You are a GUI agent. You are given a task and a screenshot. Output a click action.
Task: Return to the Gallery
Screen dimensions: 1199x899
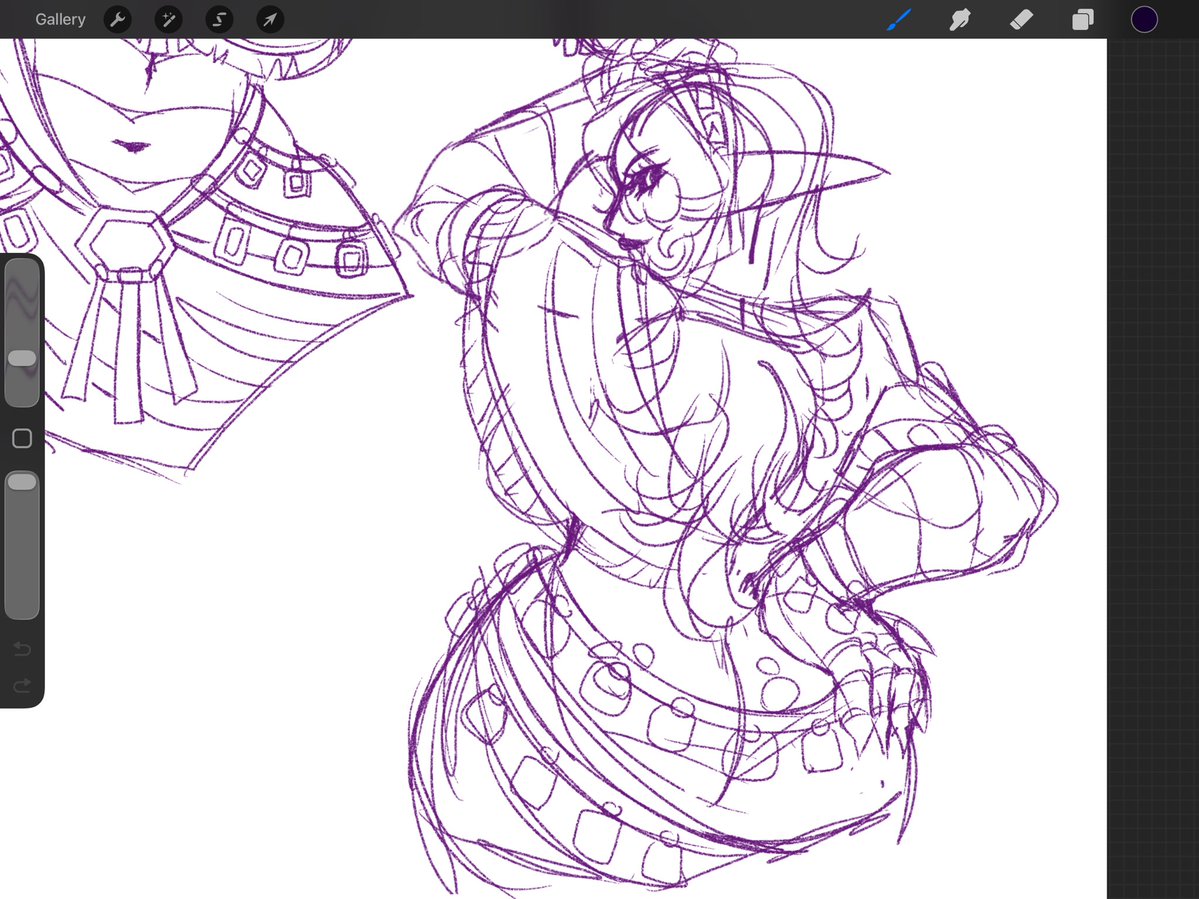60,19
